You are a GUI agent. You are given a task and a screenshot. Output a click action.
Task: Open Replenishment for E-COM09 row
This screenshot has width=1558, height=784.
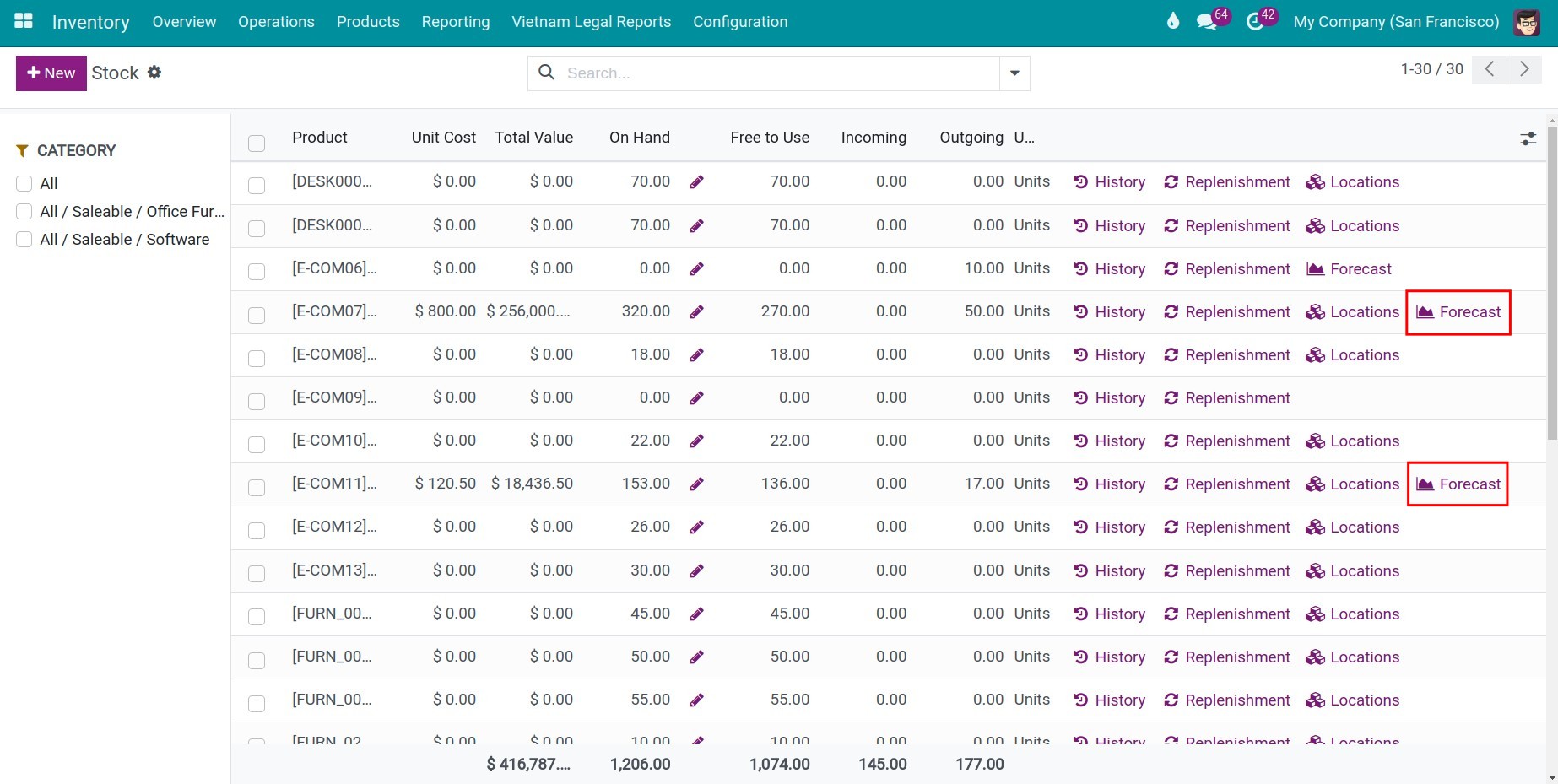[x=1226, y=398]
